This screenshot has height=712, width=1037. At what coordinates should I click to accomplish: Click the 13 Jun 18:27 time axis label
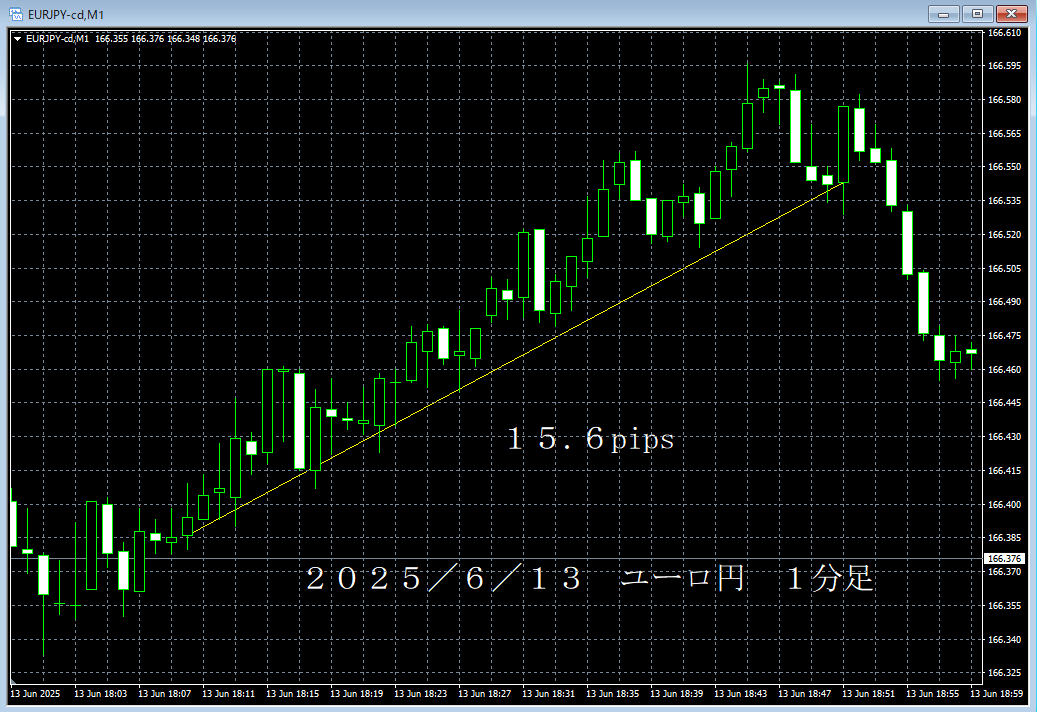click(x=485, y=693)
